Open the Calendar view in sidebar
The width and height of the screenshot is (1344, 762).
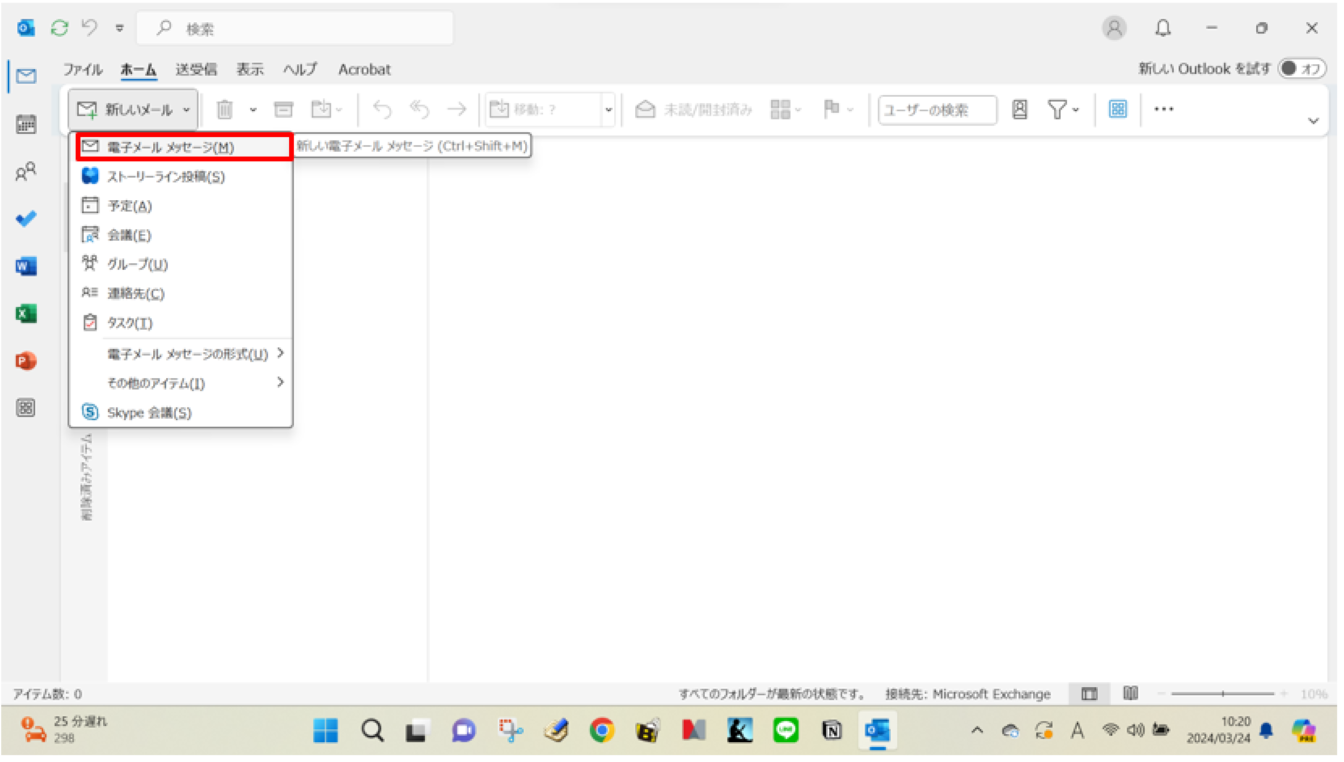point(26,124)
